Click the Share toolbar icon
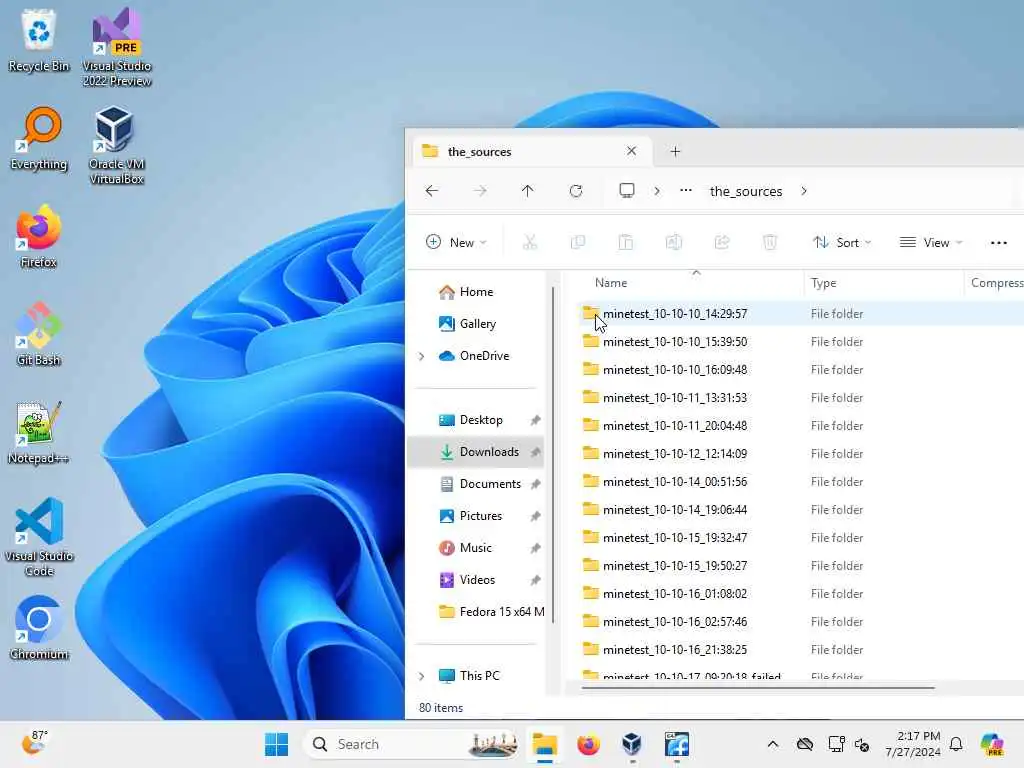The image size is (1024, 768). [x=722, y=242]
